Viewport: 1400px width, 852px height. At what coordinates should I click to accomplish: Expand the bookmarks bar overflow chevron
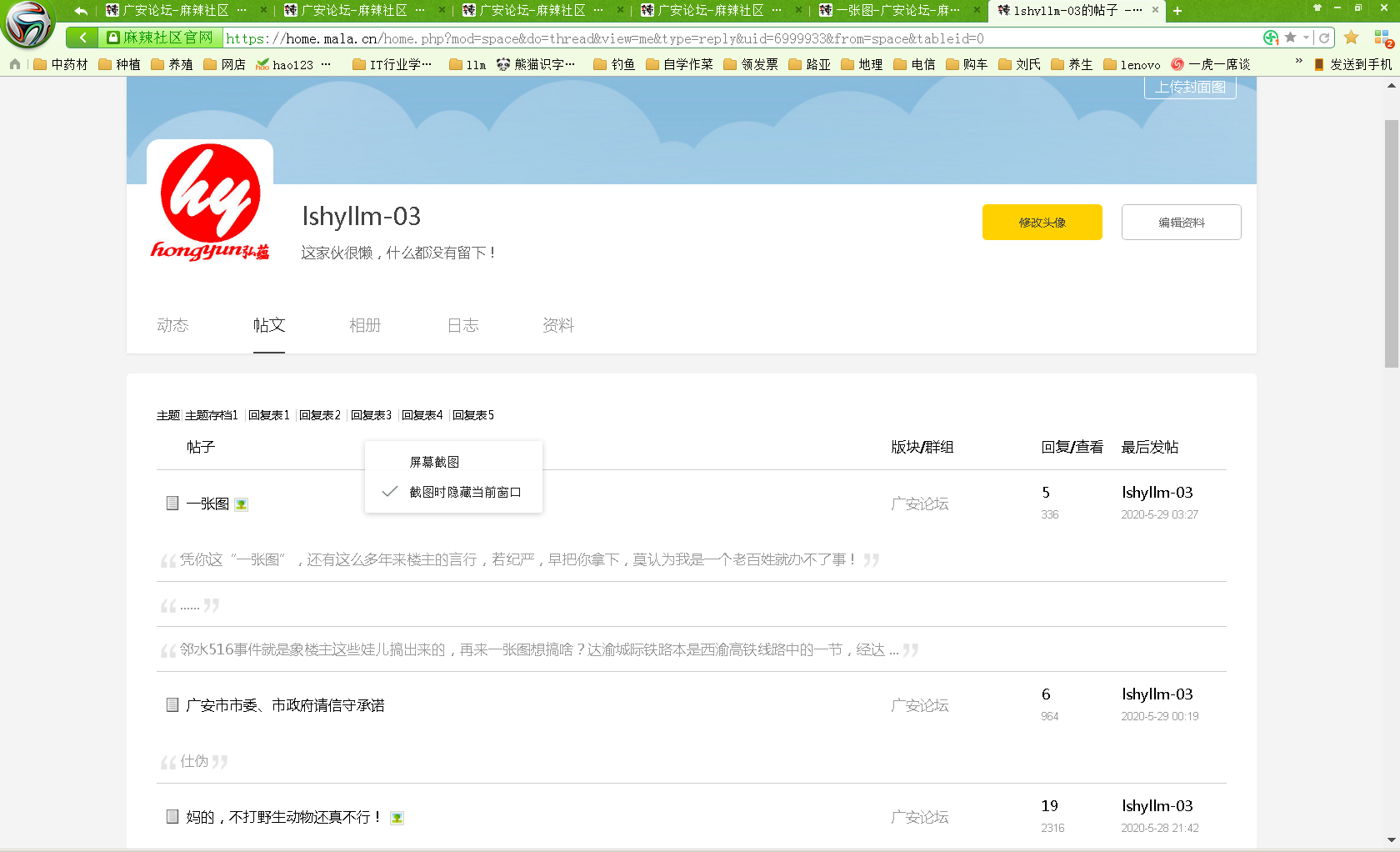coord(1298,62)
